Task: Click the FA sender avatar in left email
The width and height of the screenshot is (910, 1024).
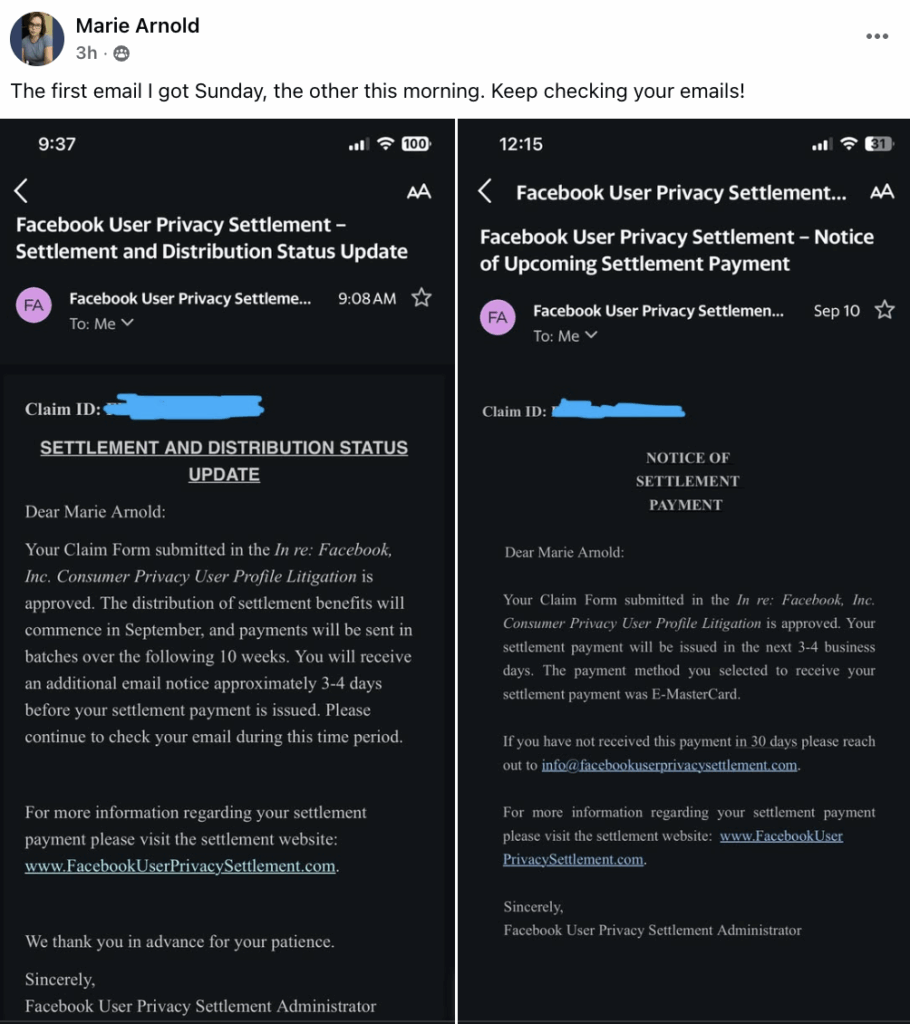Action: point(35,305)
